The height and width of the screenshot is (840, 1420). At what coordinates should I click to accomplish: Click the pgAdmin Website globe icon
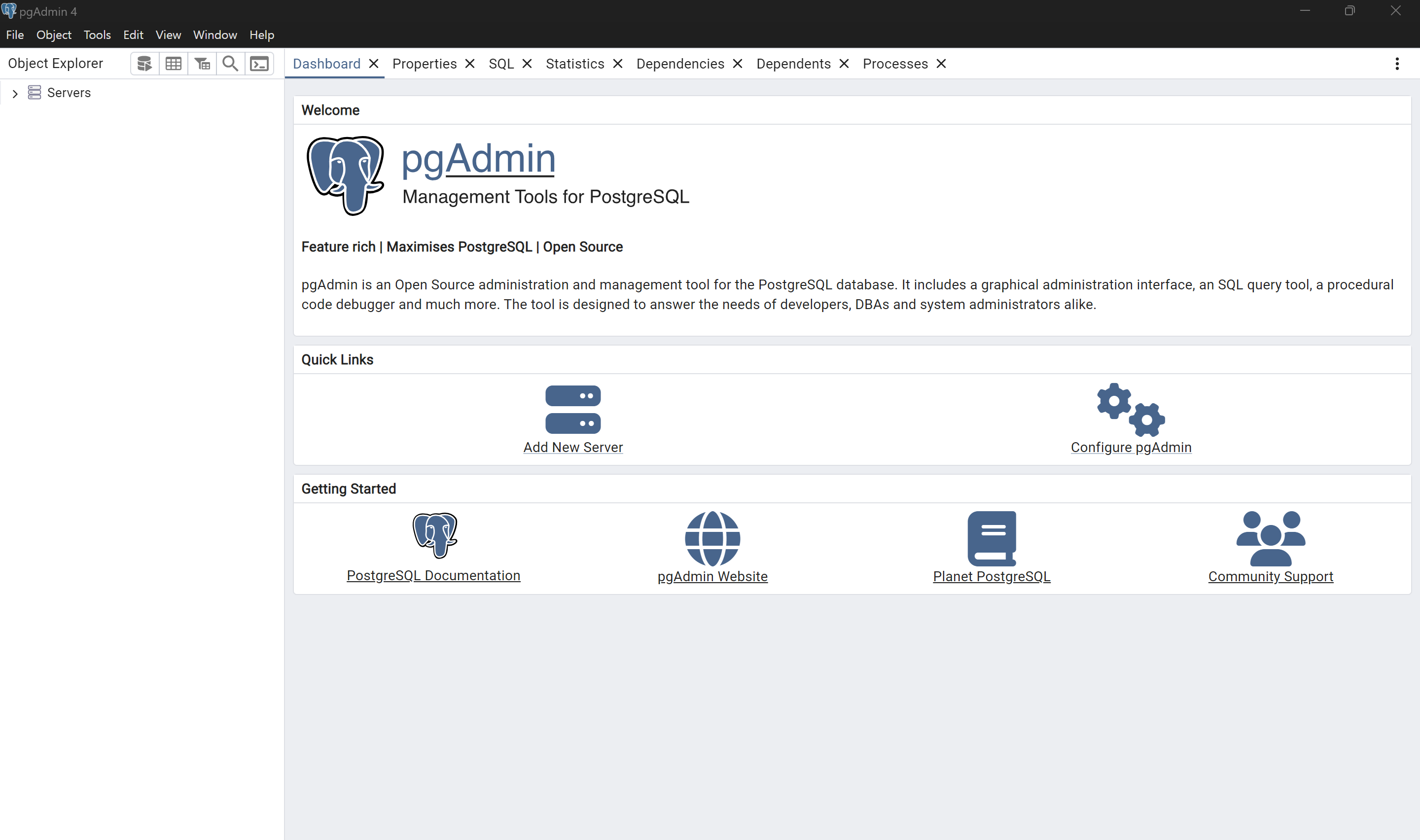pos(712,538)
